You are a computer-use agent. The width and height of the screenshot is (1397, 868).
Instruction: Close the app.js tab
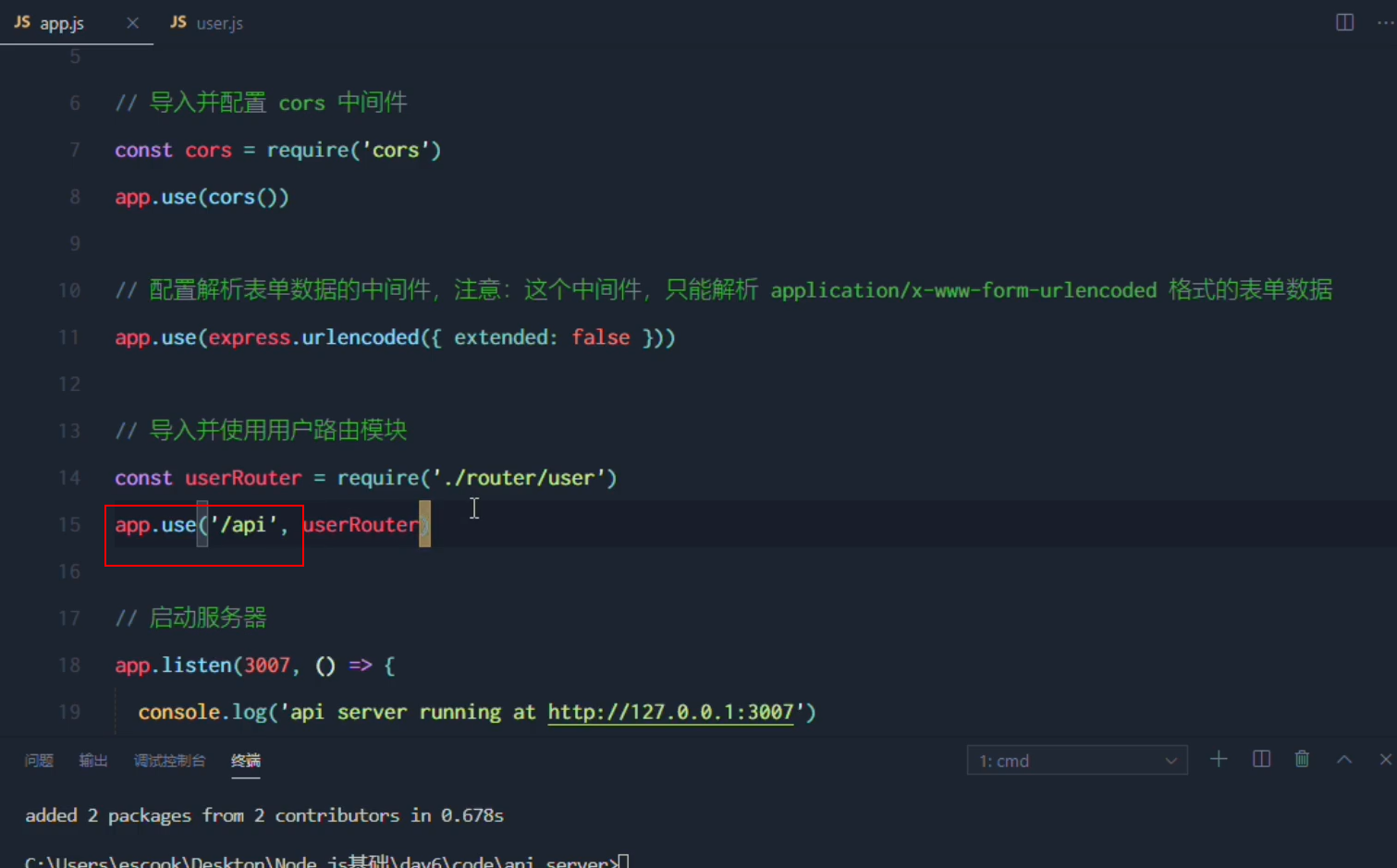click(x=133, y=23)
